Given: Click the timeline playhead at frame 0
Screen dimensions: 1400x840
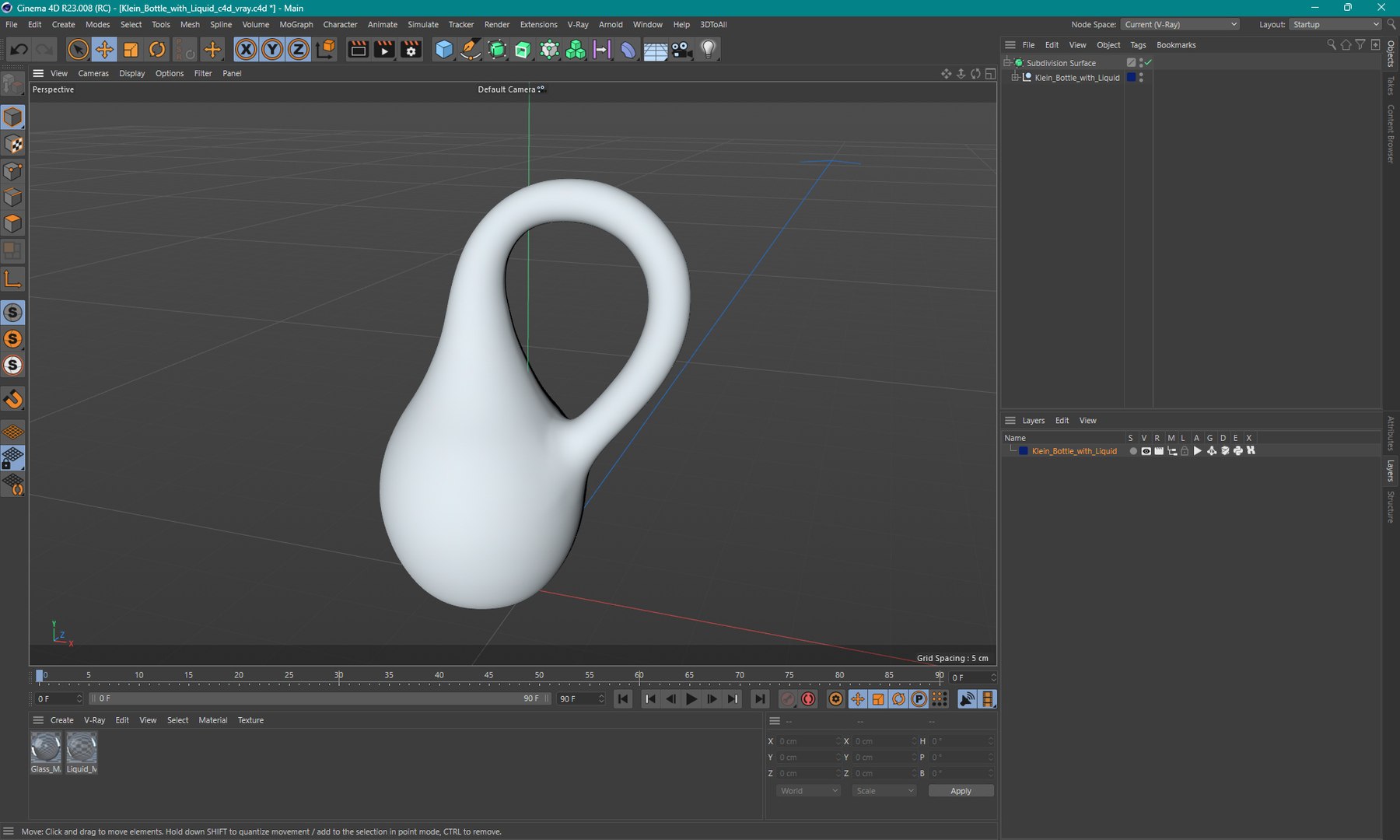Looking at the screenshot, I should 40,675.
